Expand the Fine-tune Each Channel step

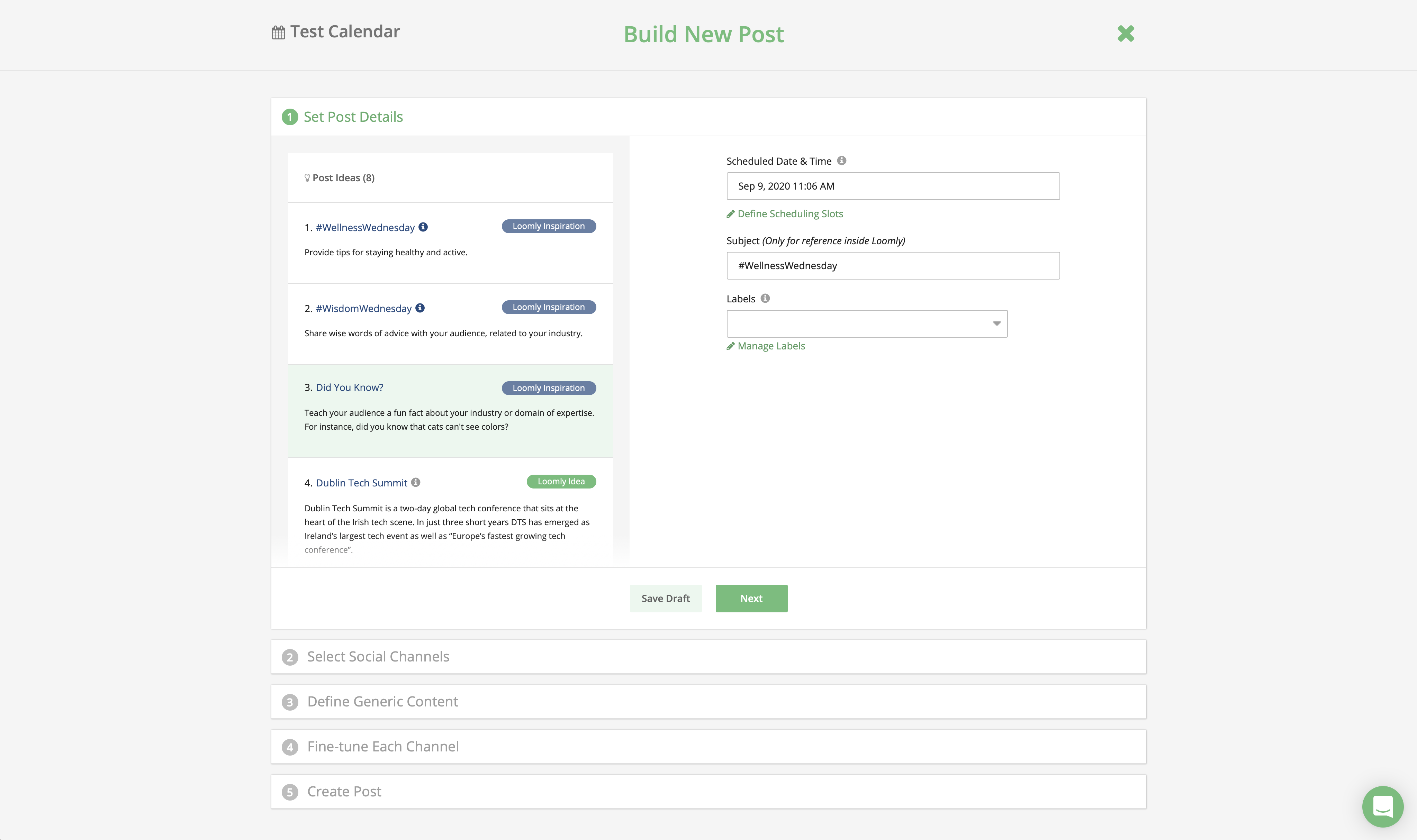(708, 747)
